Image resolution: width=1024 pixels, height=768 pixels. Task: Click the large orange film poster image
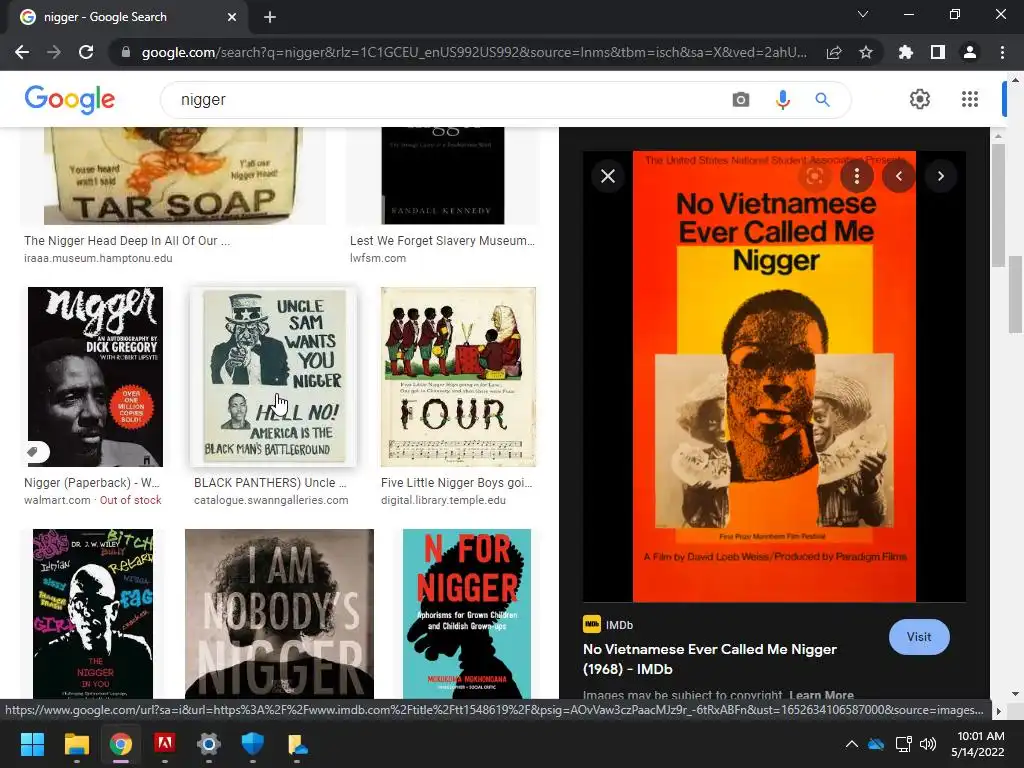pos(775,377)
